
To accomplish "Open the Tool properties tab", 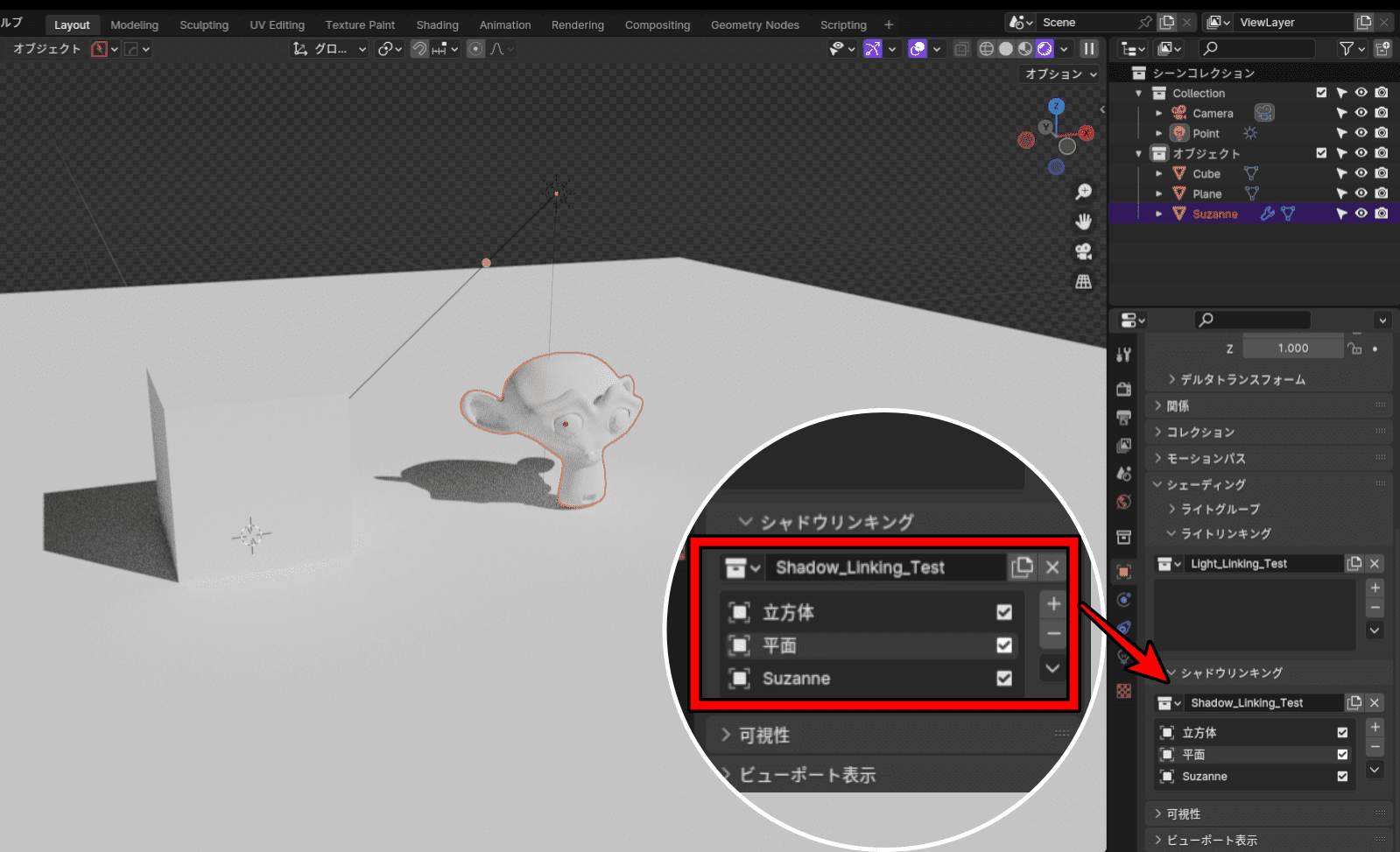I will pyautogui.click(x=1124, y=355).
